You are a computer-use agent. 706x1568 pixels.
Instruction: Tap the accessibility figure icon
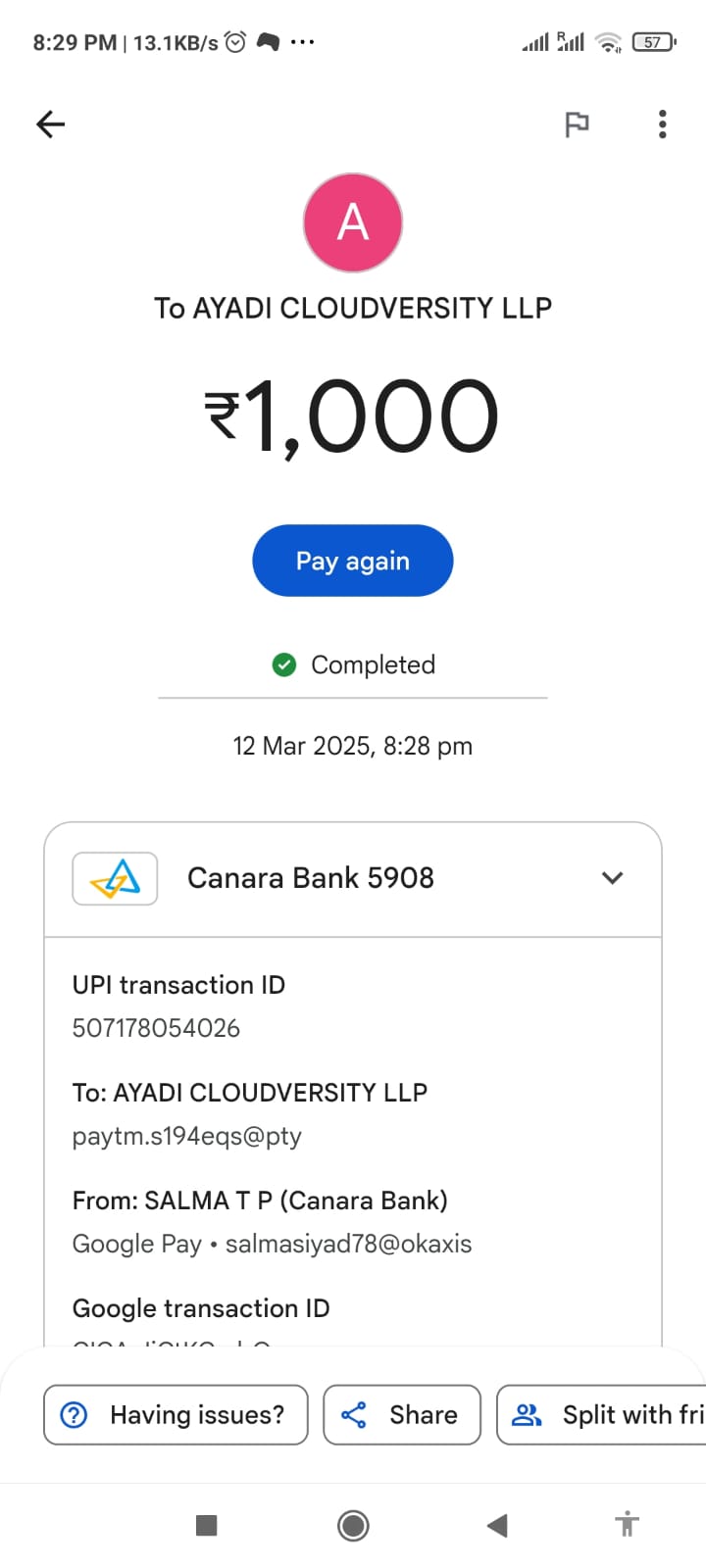[x=627, y=1525]
